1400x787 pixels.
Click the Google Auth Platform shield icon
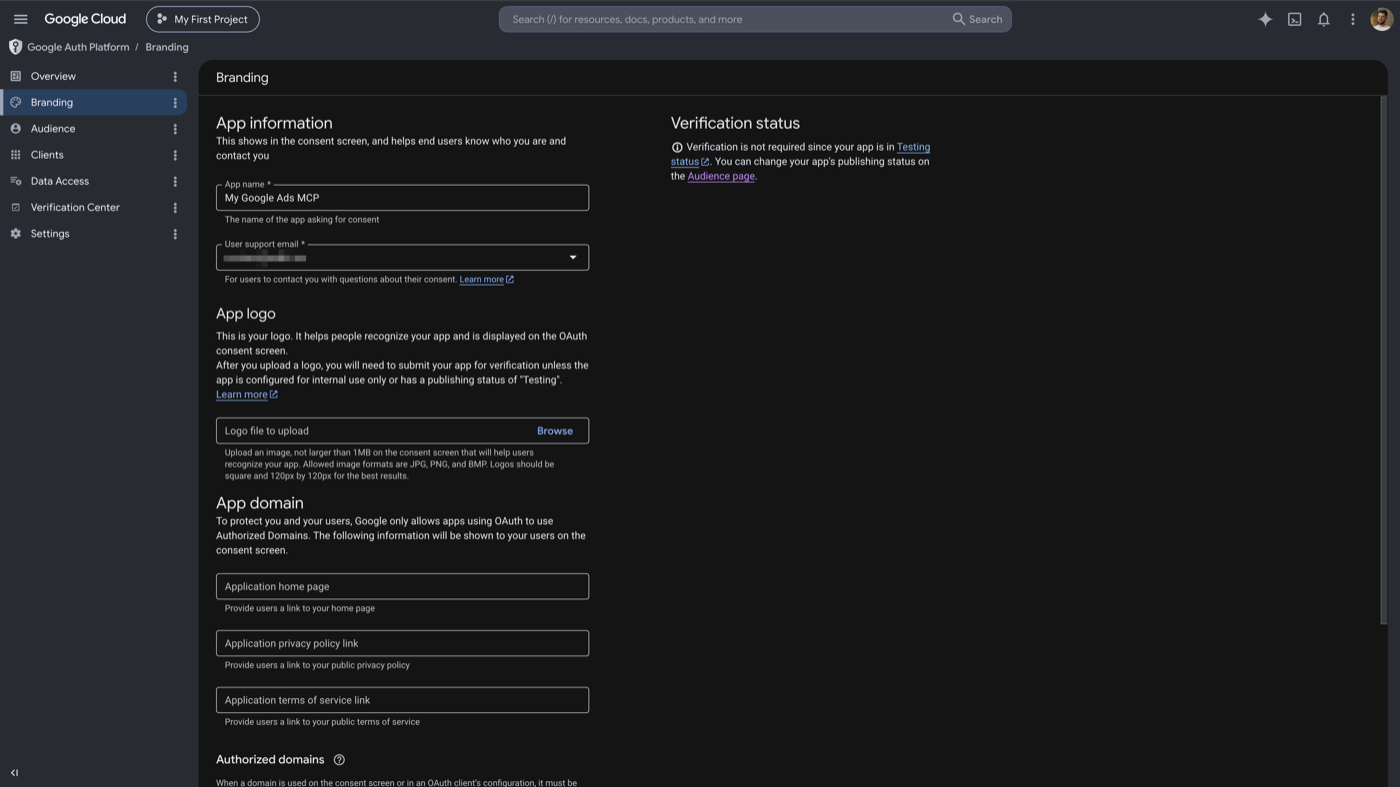tap(15, 47)
